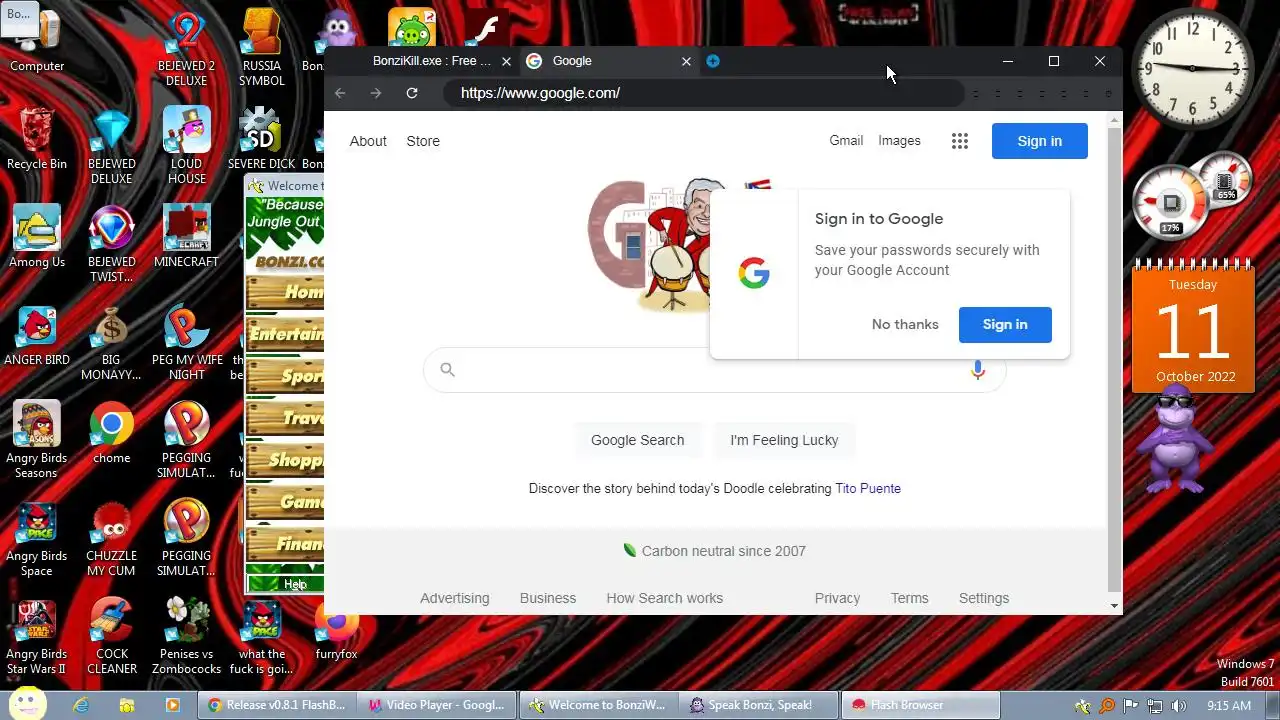Open the Images link
The image size is (1280, 720).
coord(899,141)
